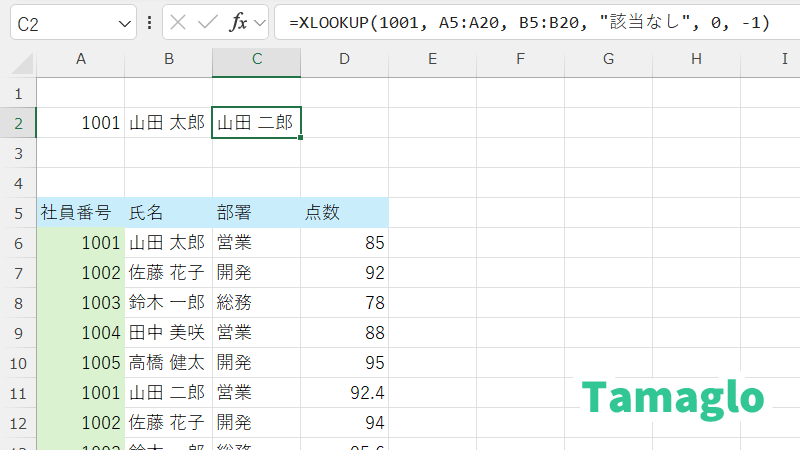Viewport: 800px width, 450px height.
Task: Click the 社員番号 header cell
Action: point(80,212)
